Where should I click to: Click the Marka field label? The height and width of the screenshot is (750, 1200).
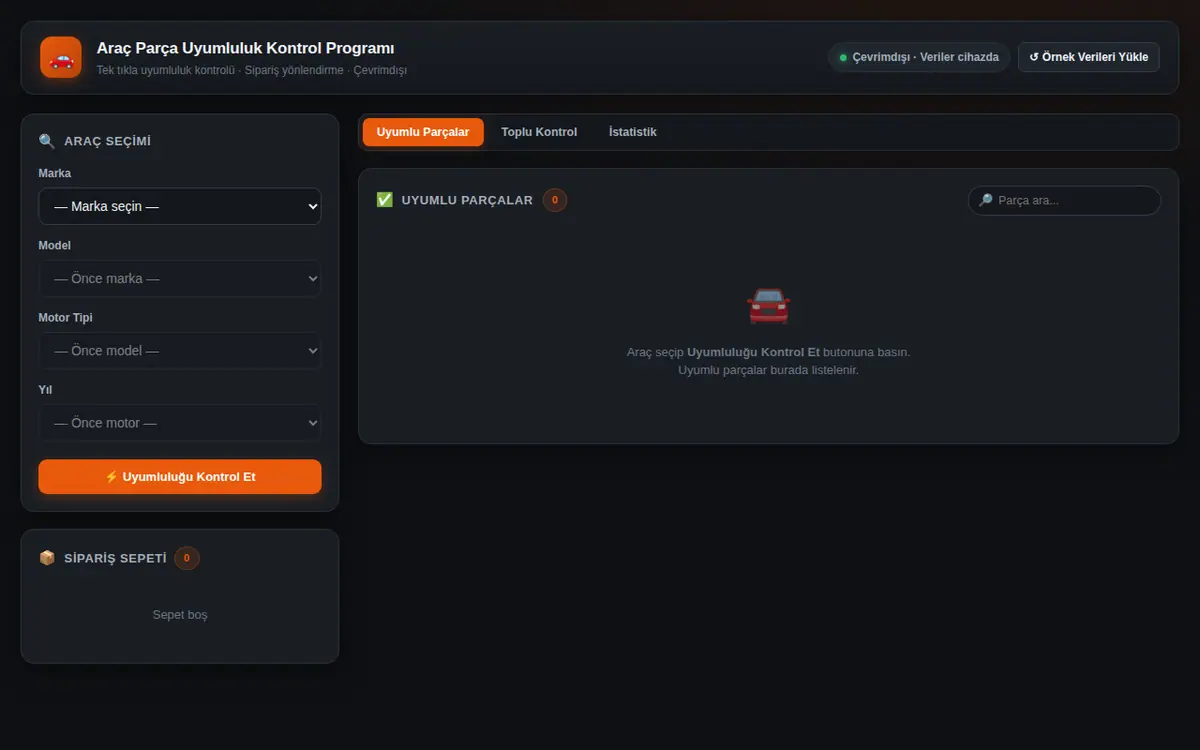click(55, 173)
